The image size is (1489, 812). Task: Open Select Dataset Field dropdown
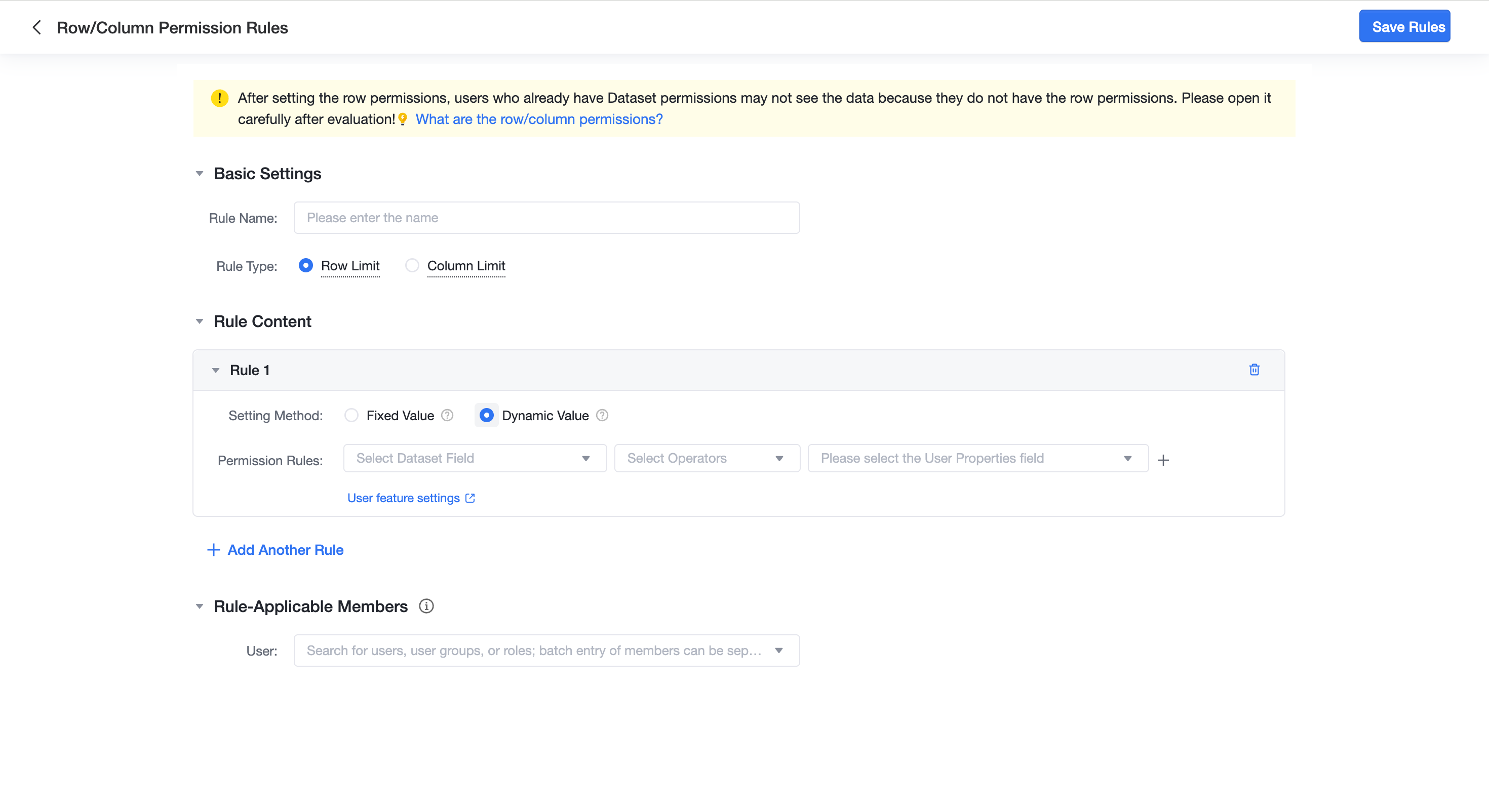(475, 458)
